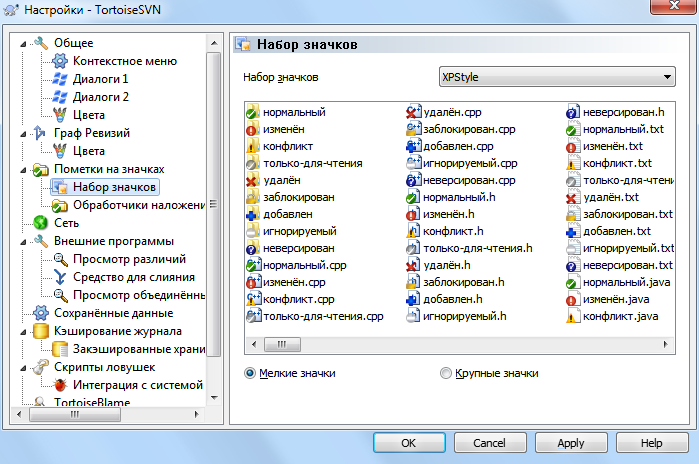The image size is (699, 464).
Task: Click the icon for неверсирован.h
Action: [573, 112]
